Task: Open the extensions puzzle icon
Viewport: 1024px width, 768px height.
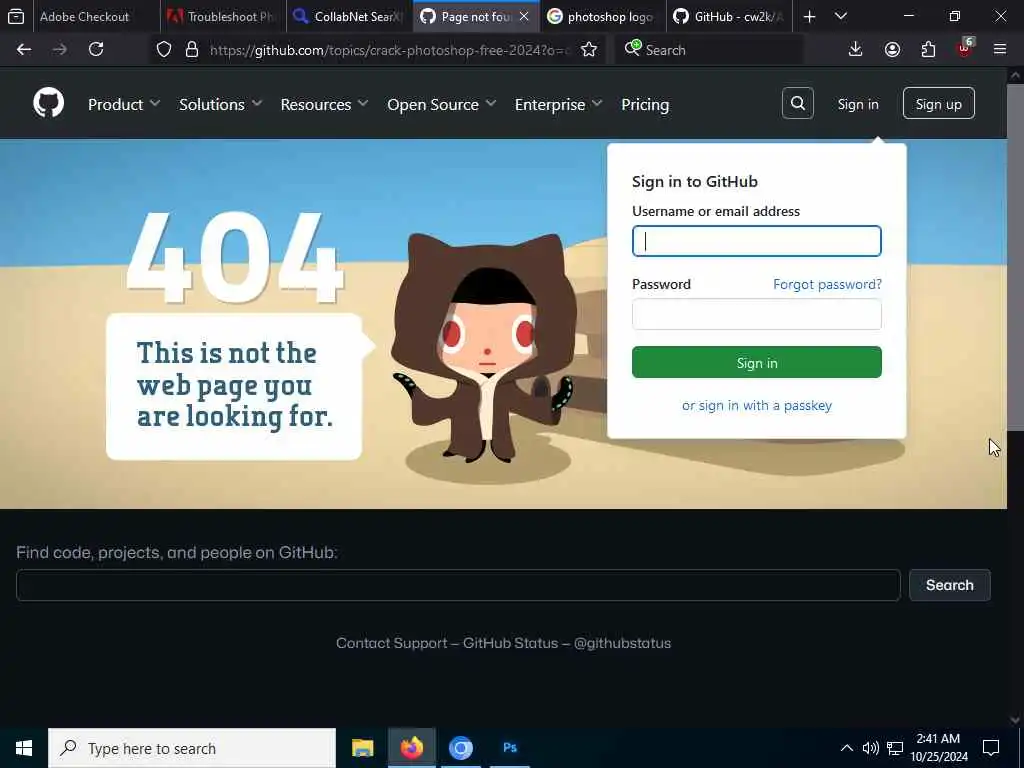Action: click(x=928, y=50)
